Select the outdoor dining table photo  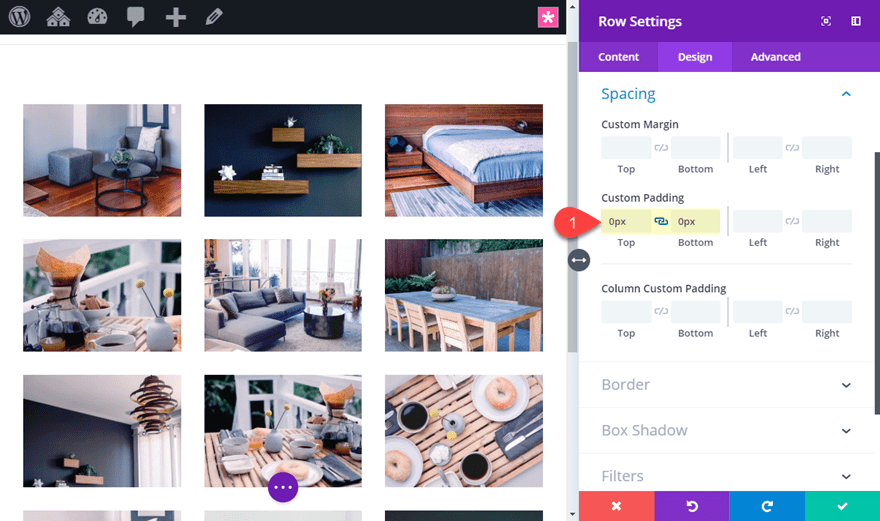click(464, 295)
